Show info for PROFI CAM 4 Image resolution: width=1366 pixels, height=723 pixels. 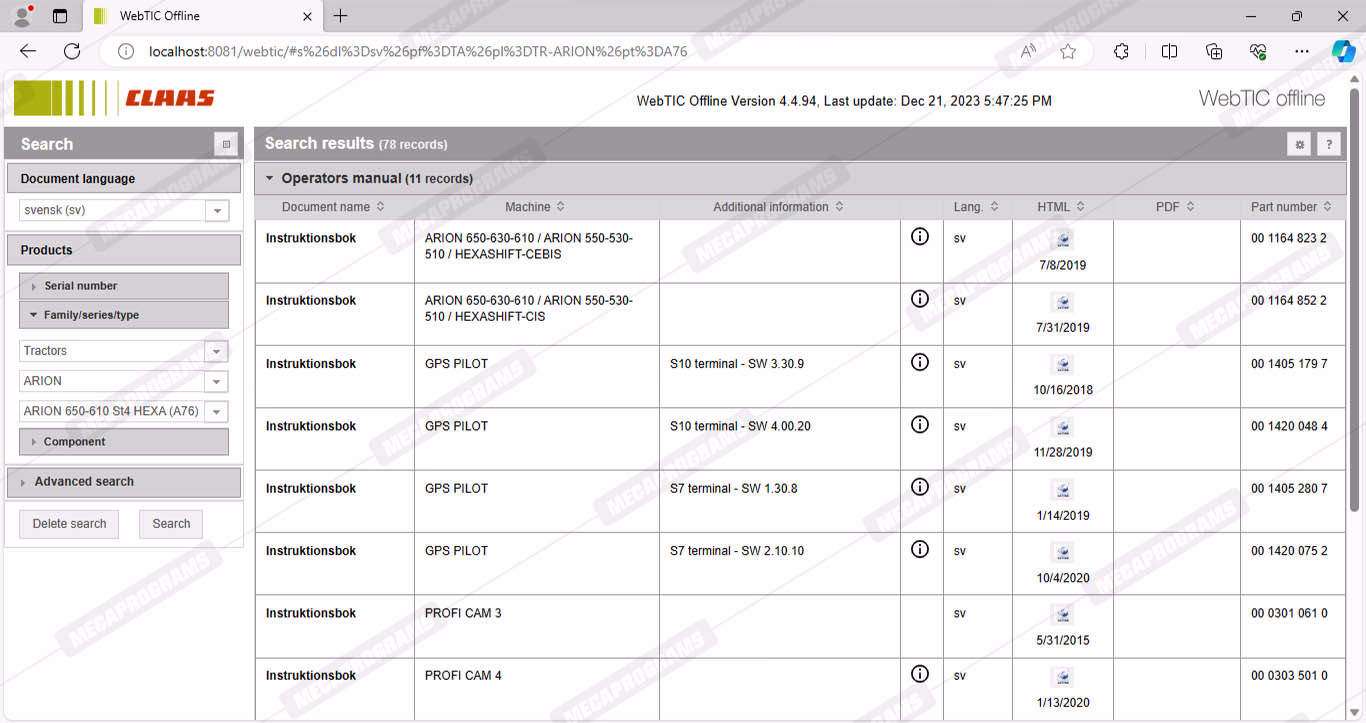920,675
